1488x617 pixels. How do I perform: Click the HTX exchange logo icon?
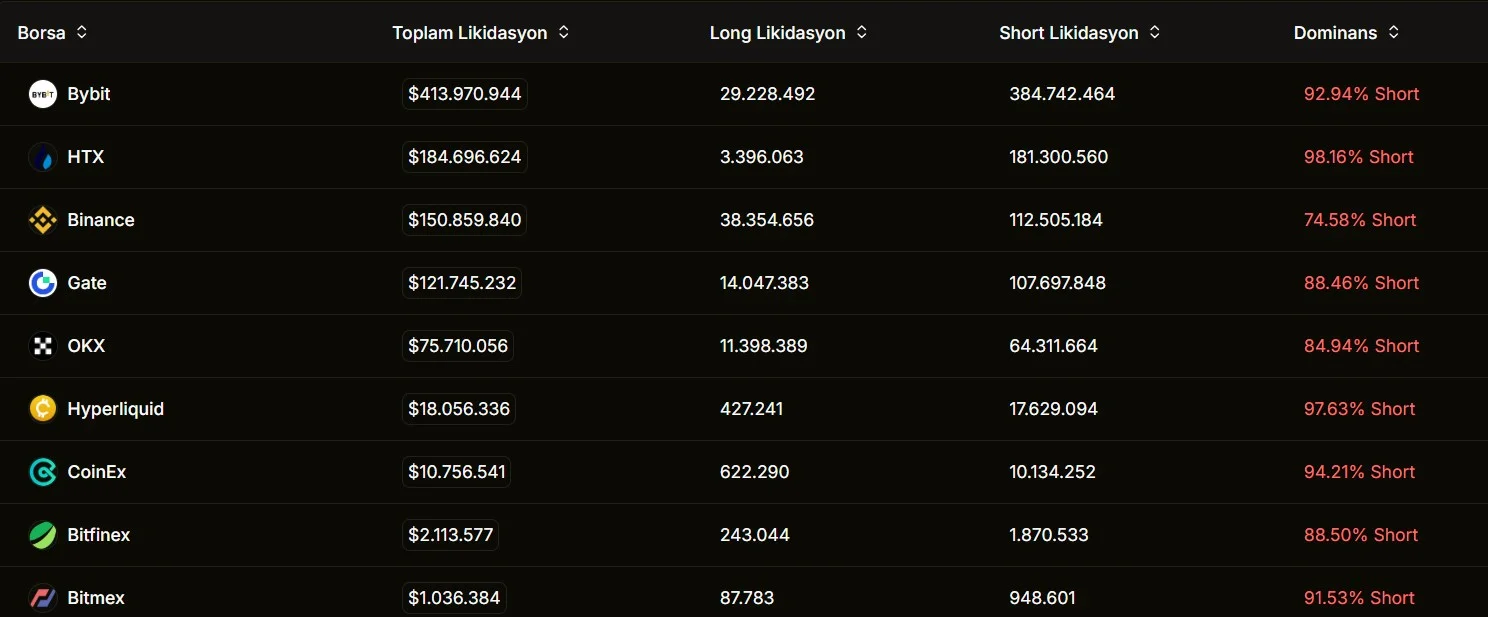43,157
